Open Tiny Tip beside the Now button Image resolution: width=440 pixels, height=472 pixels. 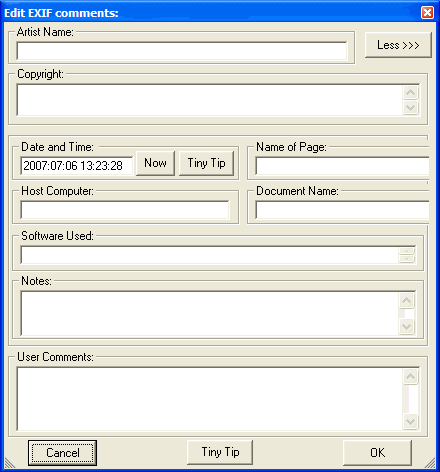pyautogui.click(x=206, y=163)
